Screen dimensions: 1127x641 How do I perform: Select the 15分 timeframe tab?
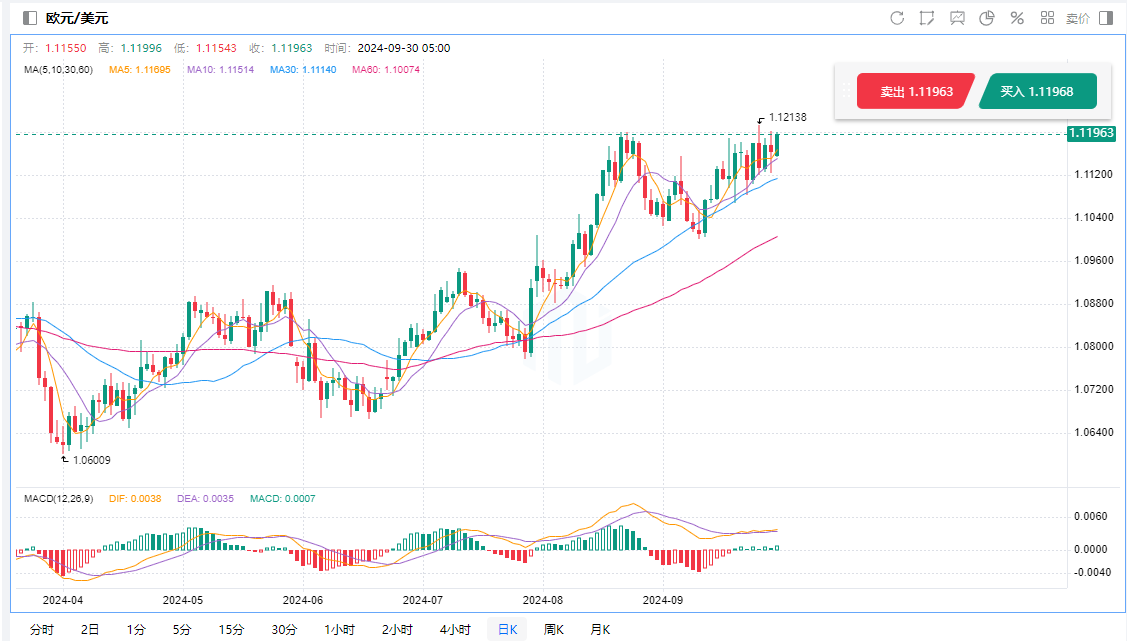click(x=231, y=629)
